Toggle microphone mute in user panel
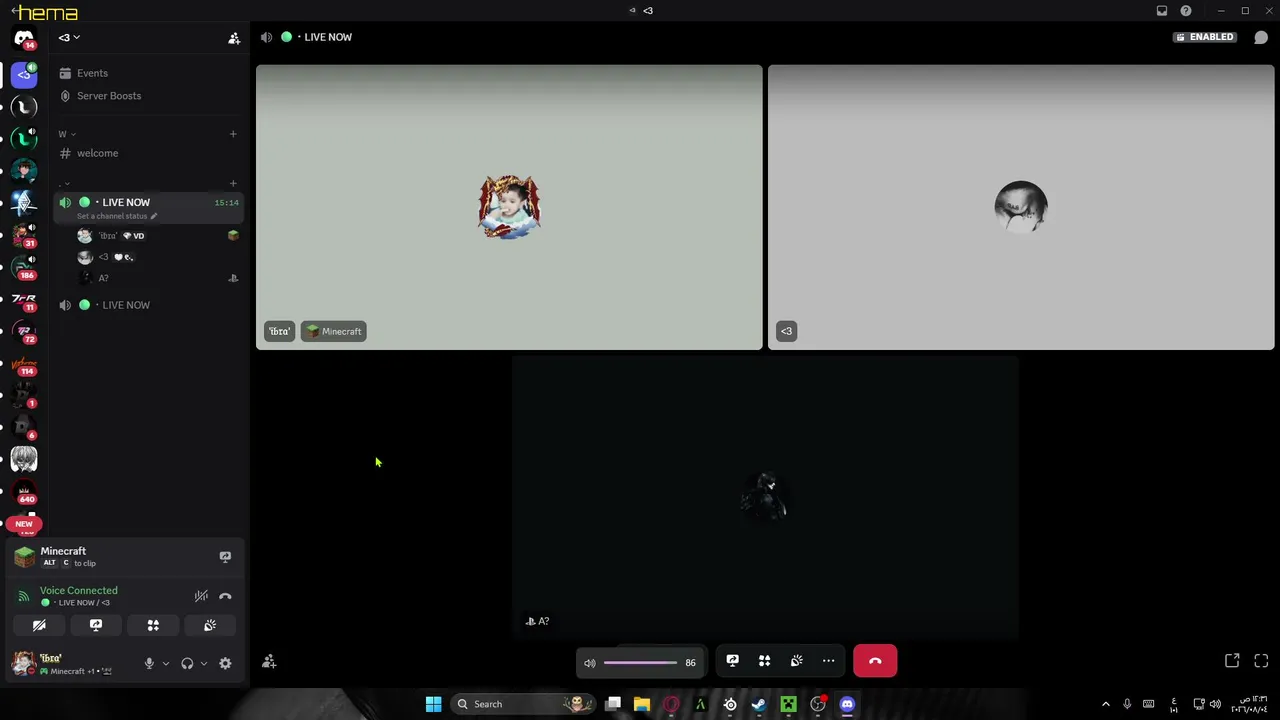The height and width of the screenshot is (720, 1280). 149,664
